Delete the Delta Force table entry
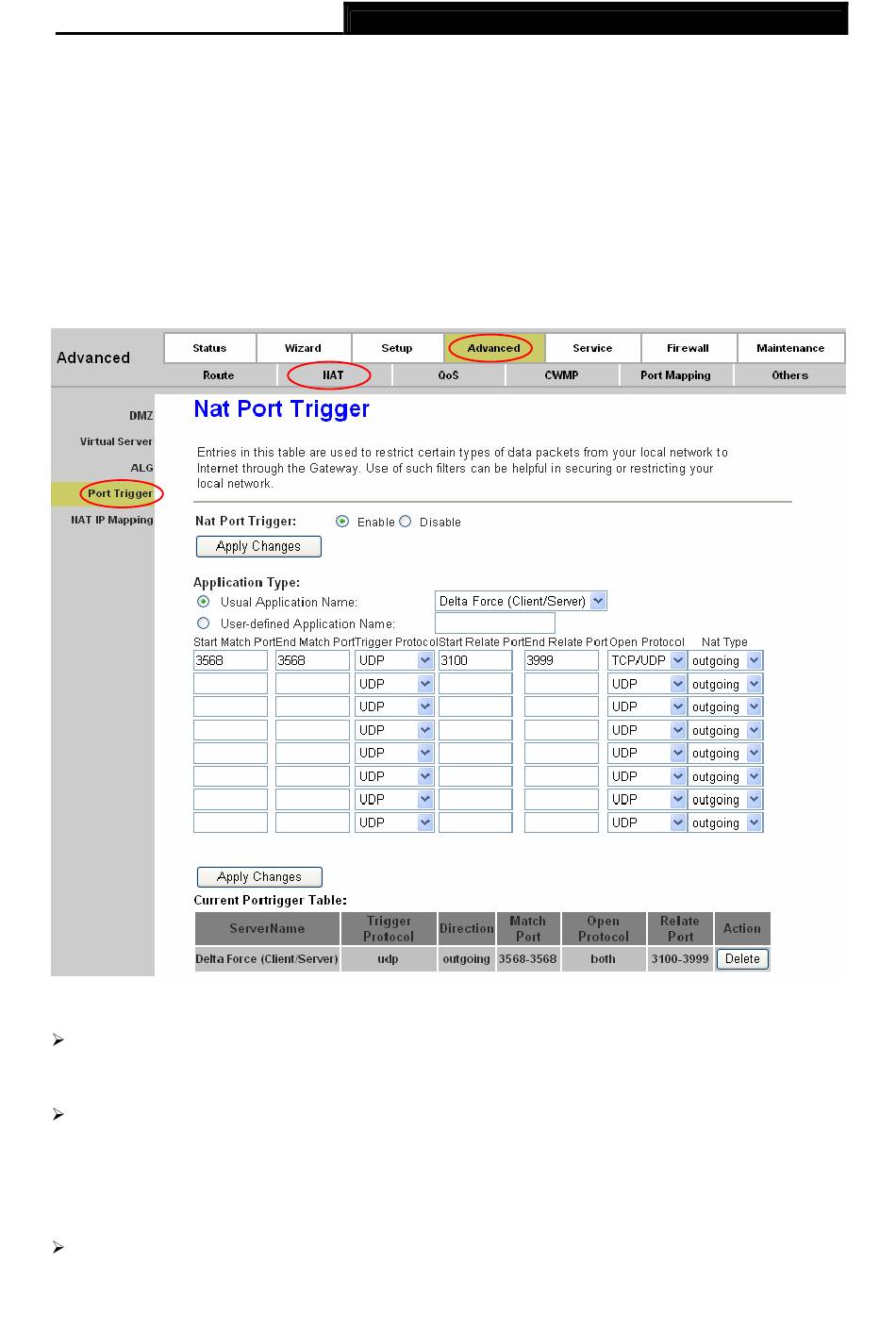 (742, 959)
